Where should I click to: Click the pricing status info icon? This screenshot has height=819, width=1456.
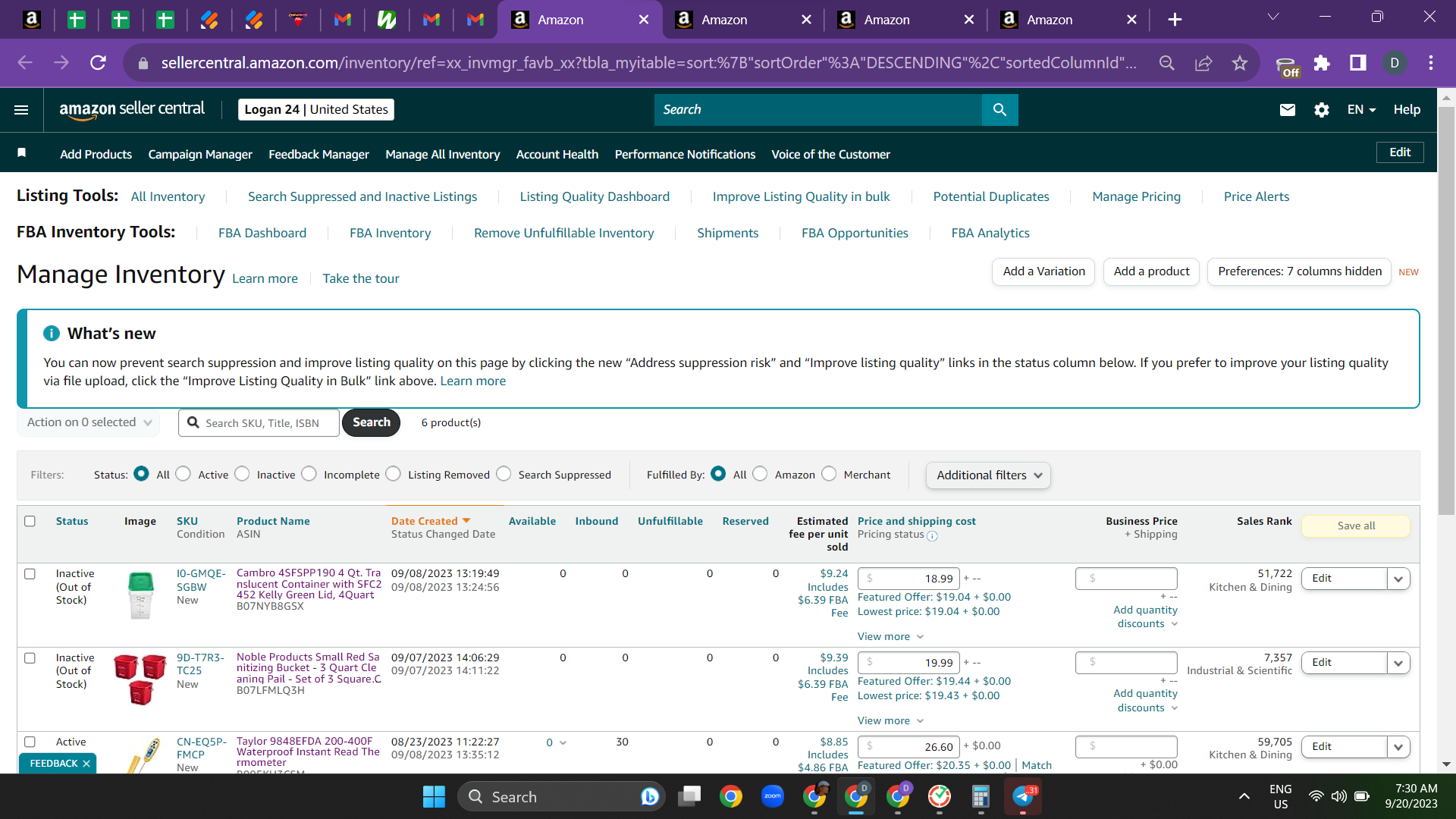pos(932,536)
